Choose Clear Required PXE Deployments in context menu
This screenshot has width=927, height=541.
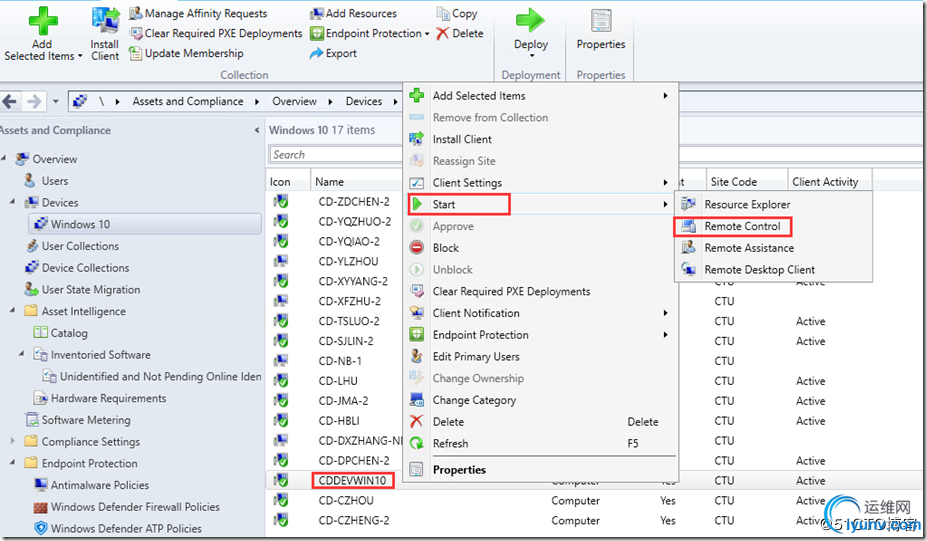tap(540, 291)
